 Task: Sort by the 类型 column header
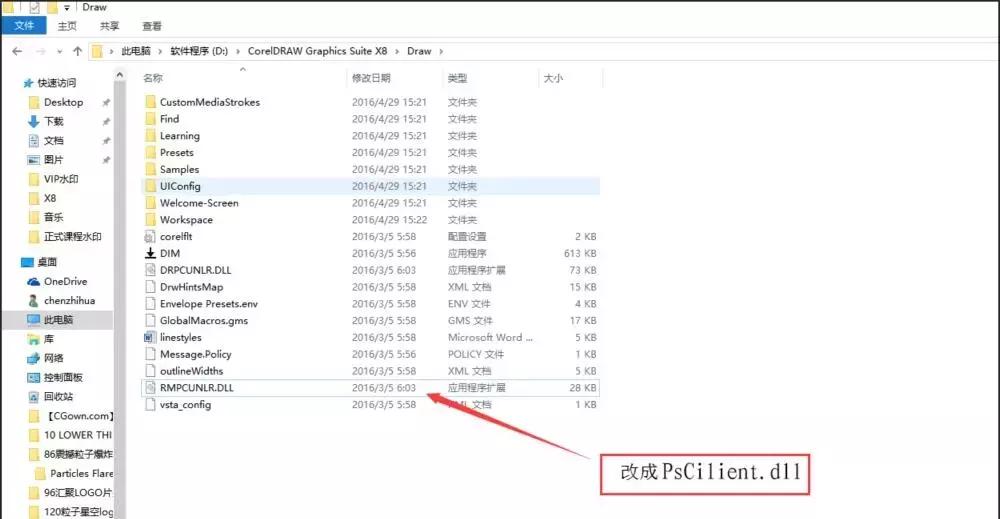pos(457,78)
